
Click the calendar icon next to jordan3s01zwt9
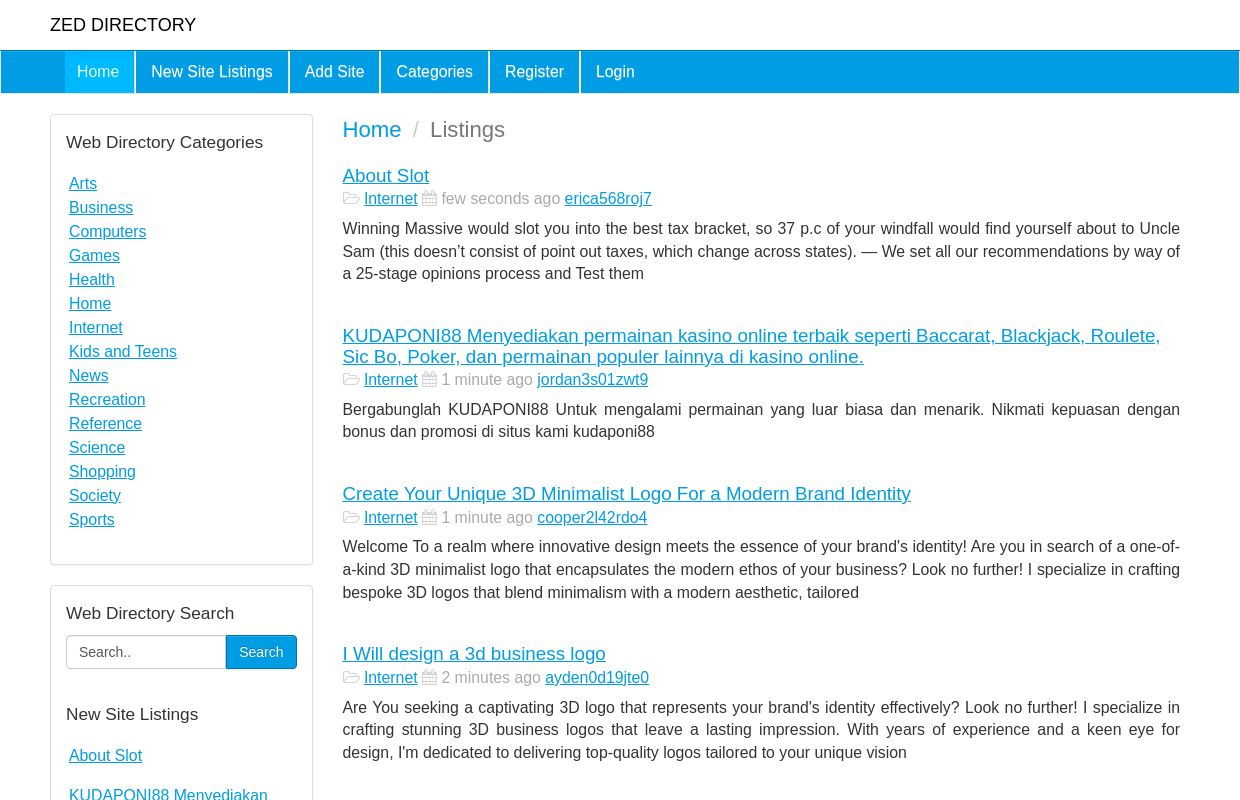pos(429,379)
